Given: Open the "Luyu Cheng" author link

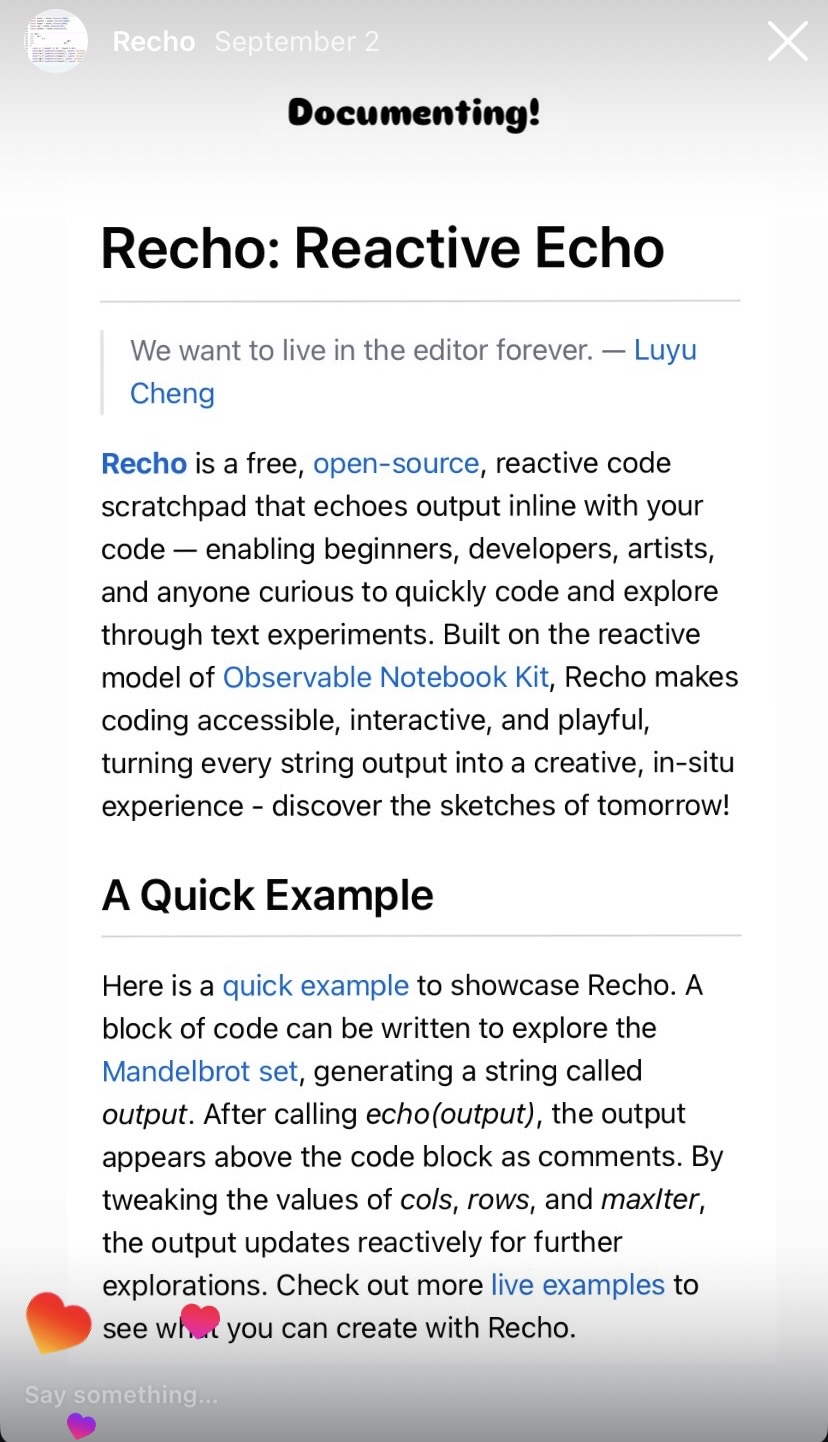Looking at the screenshot, I should click(x=665, y=351).
